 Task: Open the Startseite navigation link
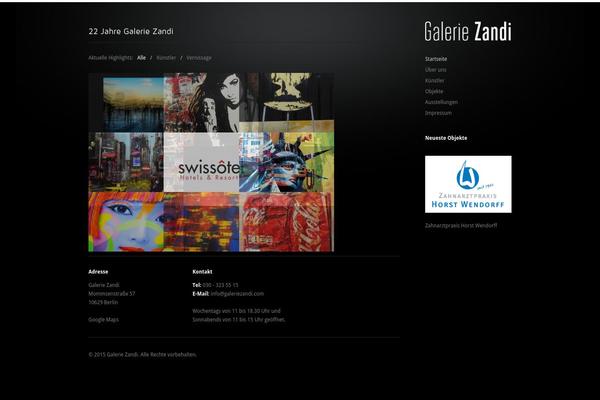pos(436,59)
